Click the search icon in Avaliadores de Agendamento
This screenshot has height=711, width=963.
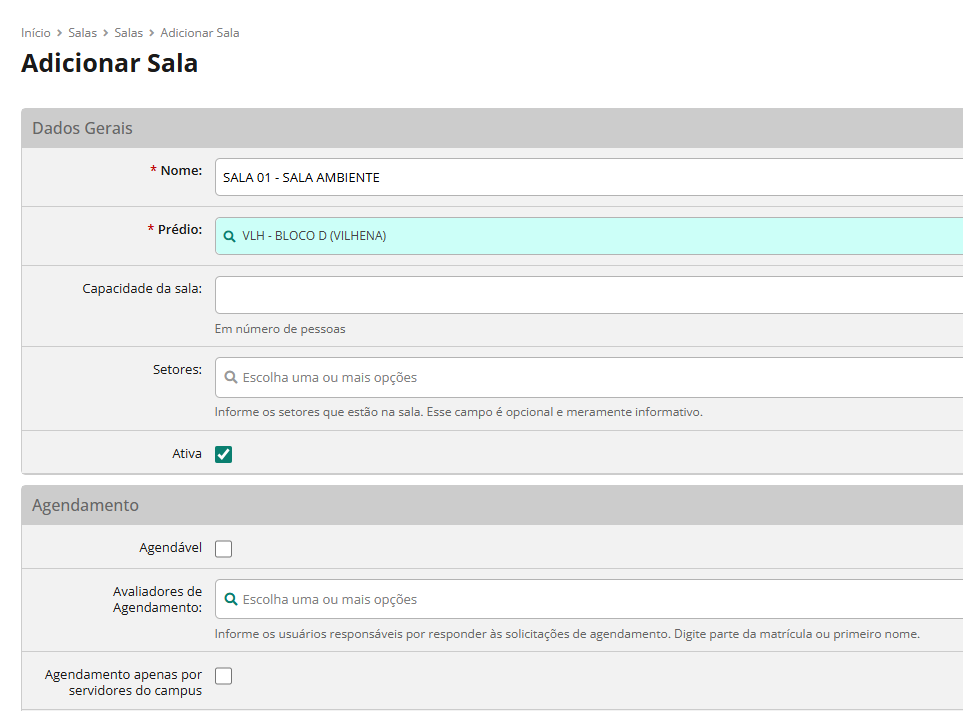230,600
